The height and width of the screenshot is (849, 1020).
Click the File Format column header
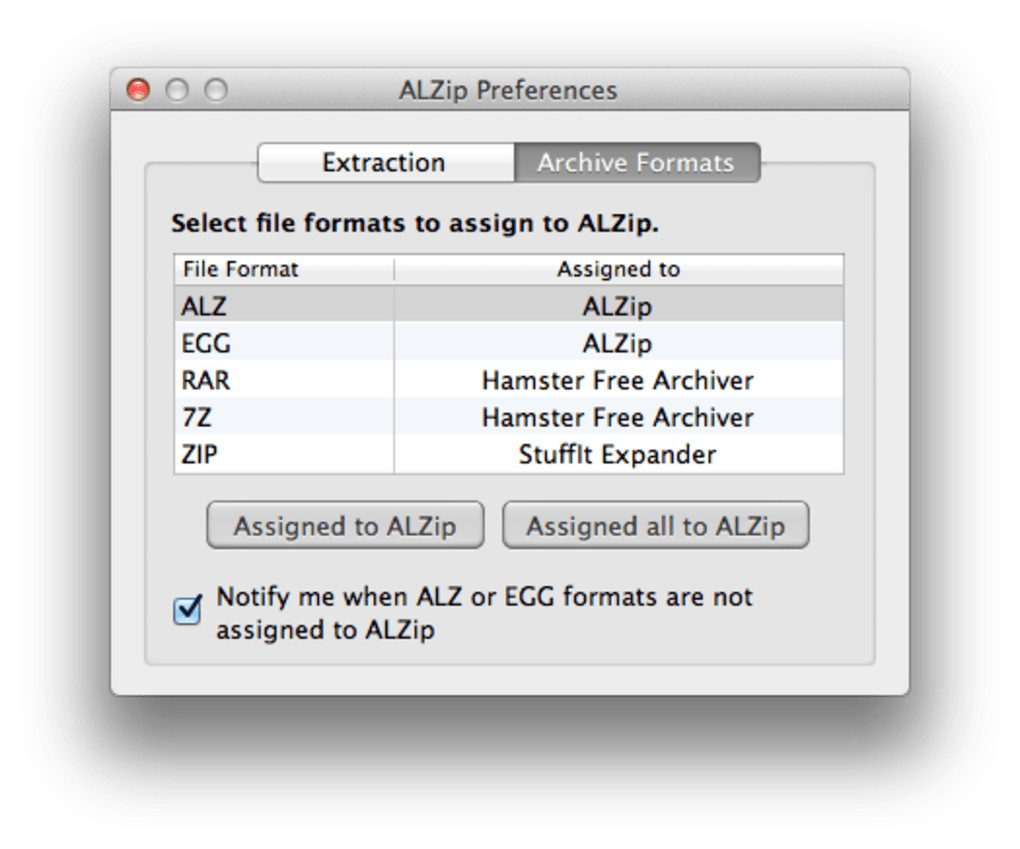[241, 270]
